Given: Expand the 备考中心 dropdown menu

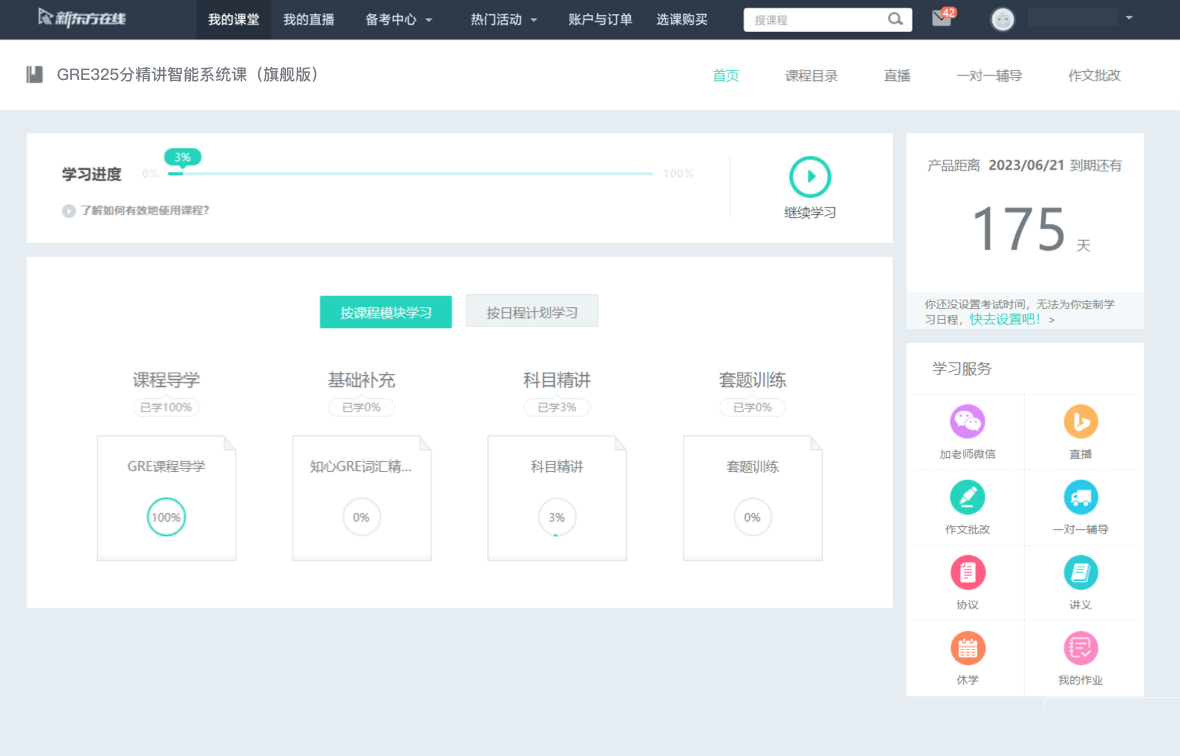Looking at the screenshot, I should pos(399,19).
